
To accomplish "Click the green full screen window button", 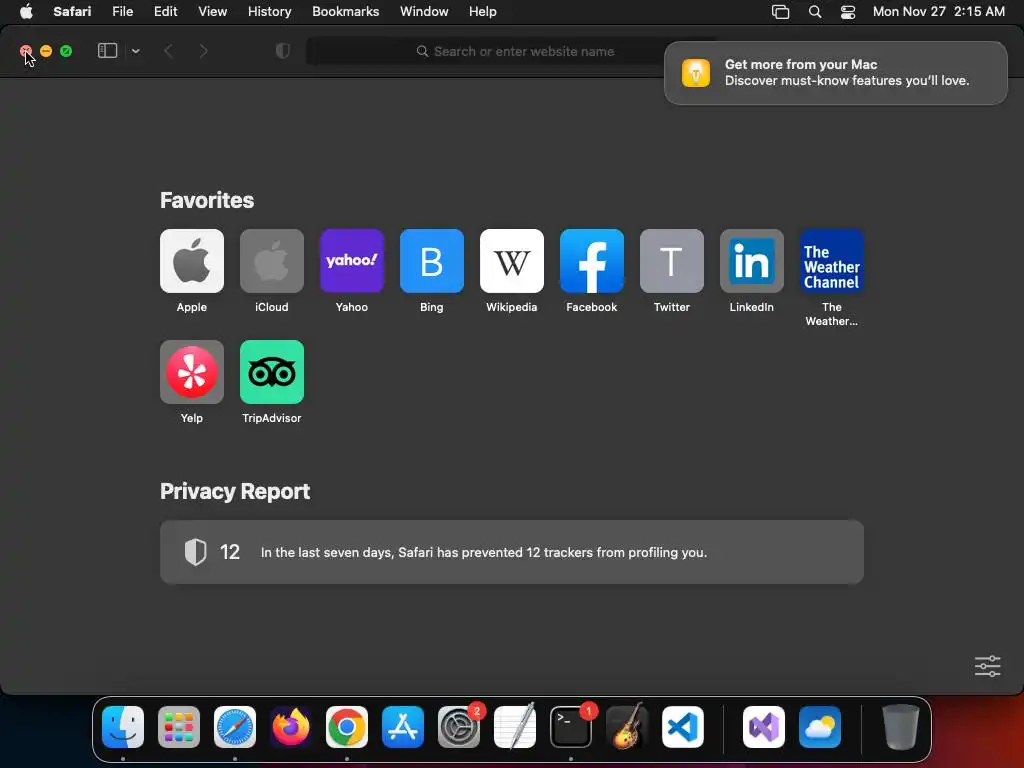I will [x=66, y=51].
